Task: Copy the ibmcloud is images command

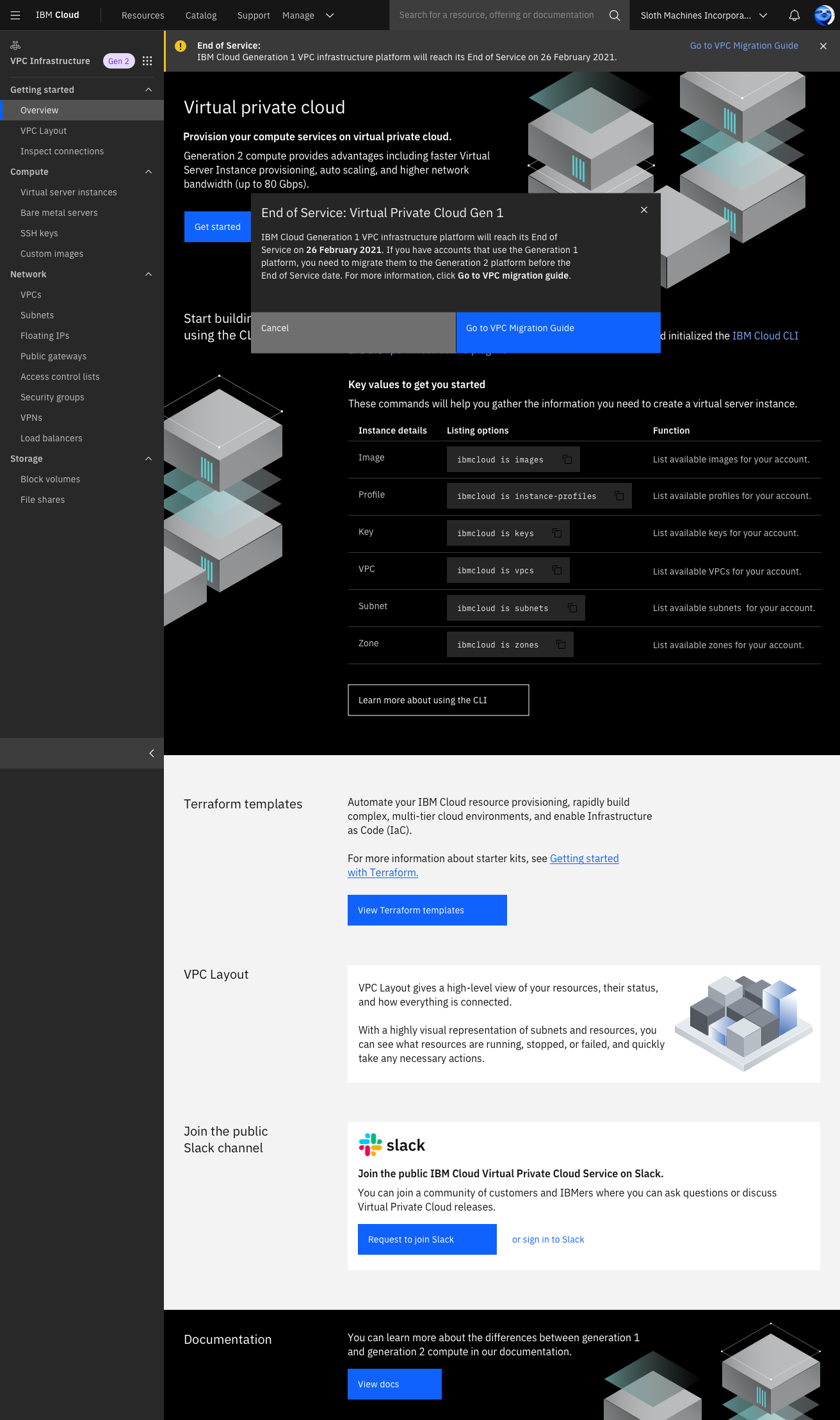Action: click(x=567, y=459)
